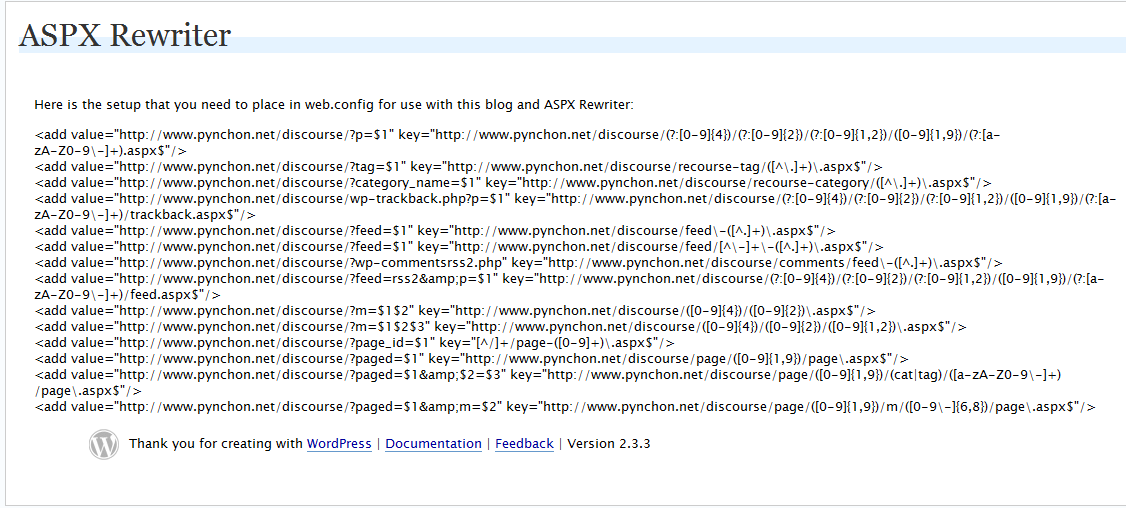The image size is (1126, 508).
Task: Click the rule line with ?feed=rss2&amp;p=$1
Action: pyautogui.click(x=569, y=279)
